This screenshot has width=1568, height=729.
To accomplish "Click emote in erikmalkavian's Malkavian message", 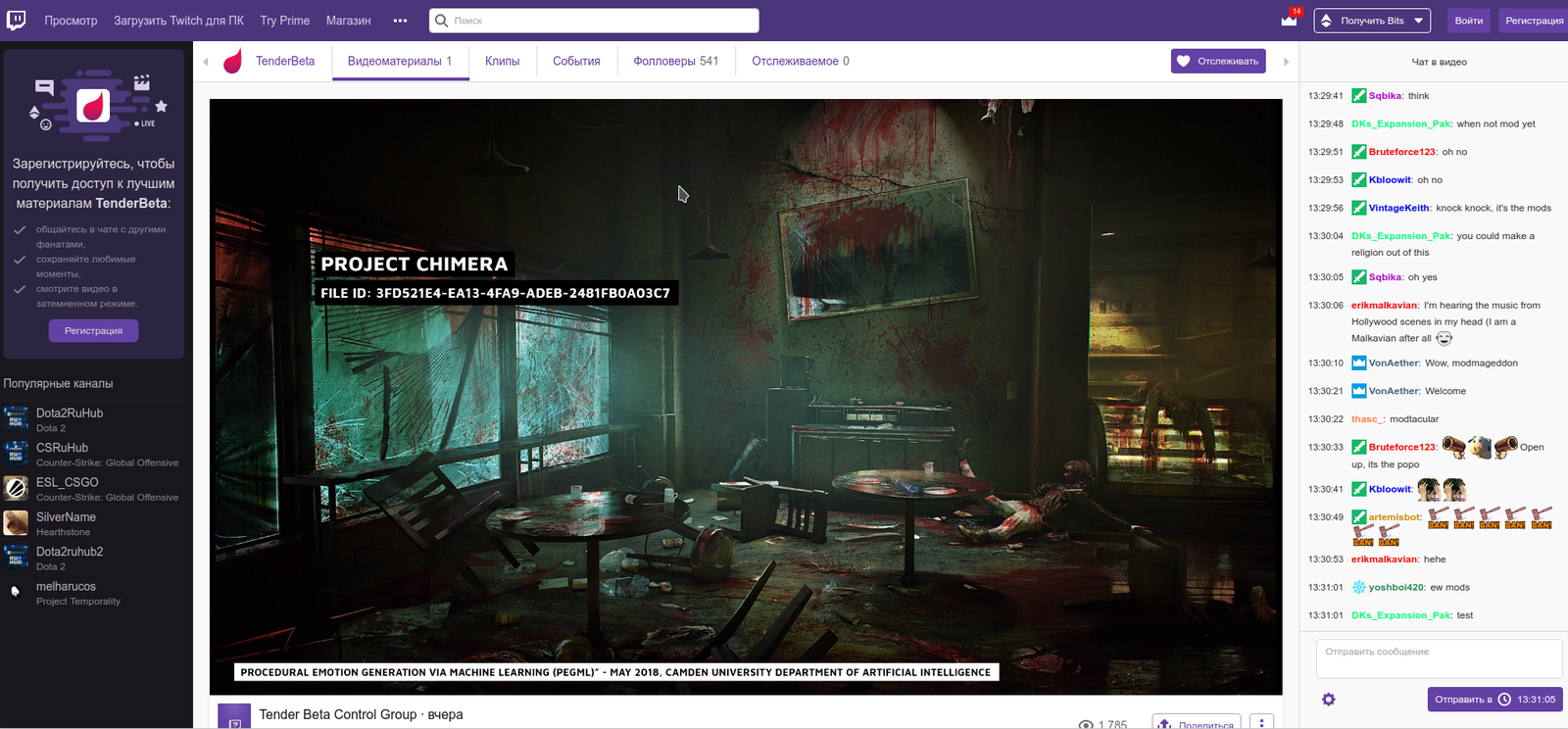I will tap(1444, 338).
